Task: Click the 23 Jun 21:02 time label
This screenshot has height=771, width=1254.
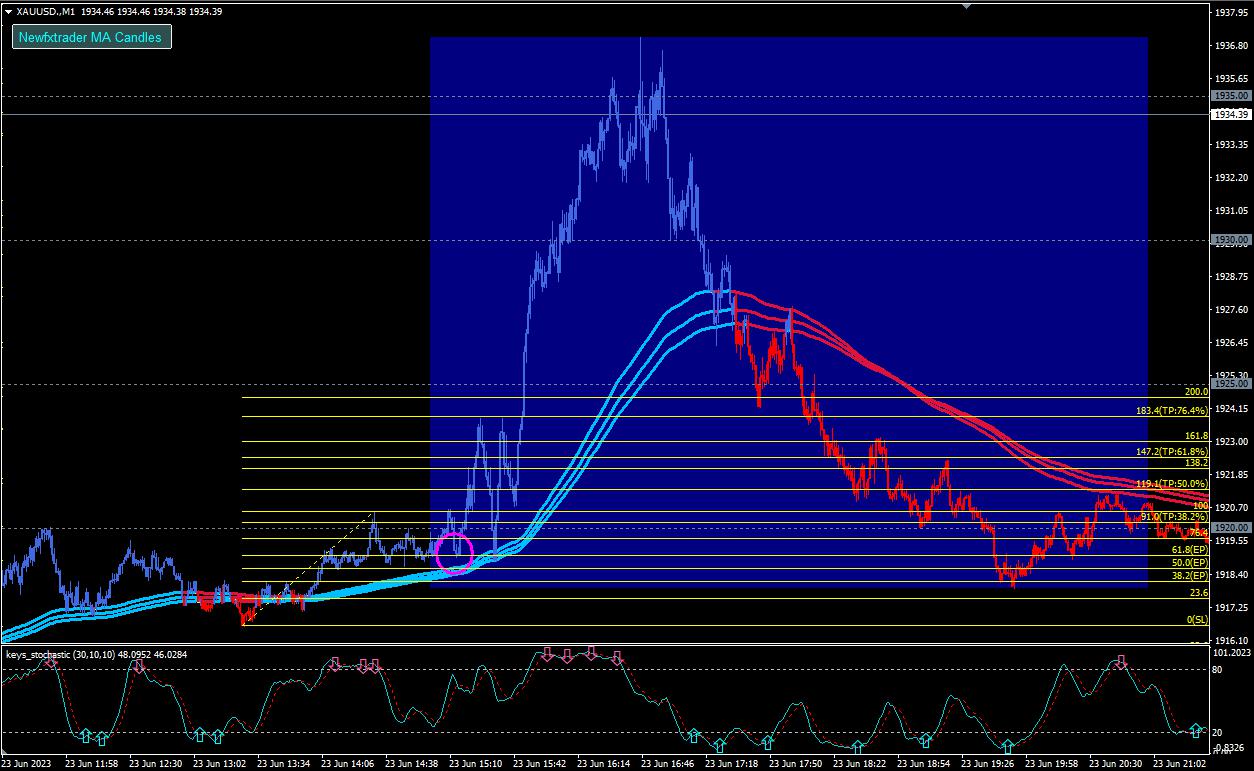Action: point(1179,764)
